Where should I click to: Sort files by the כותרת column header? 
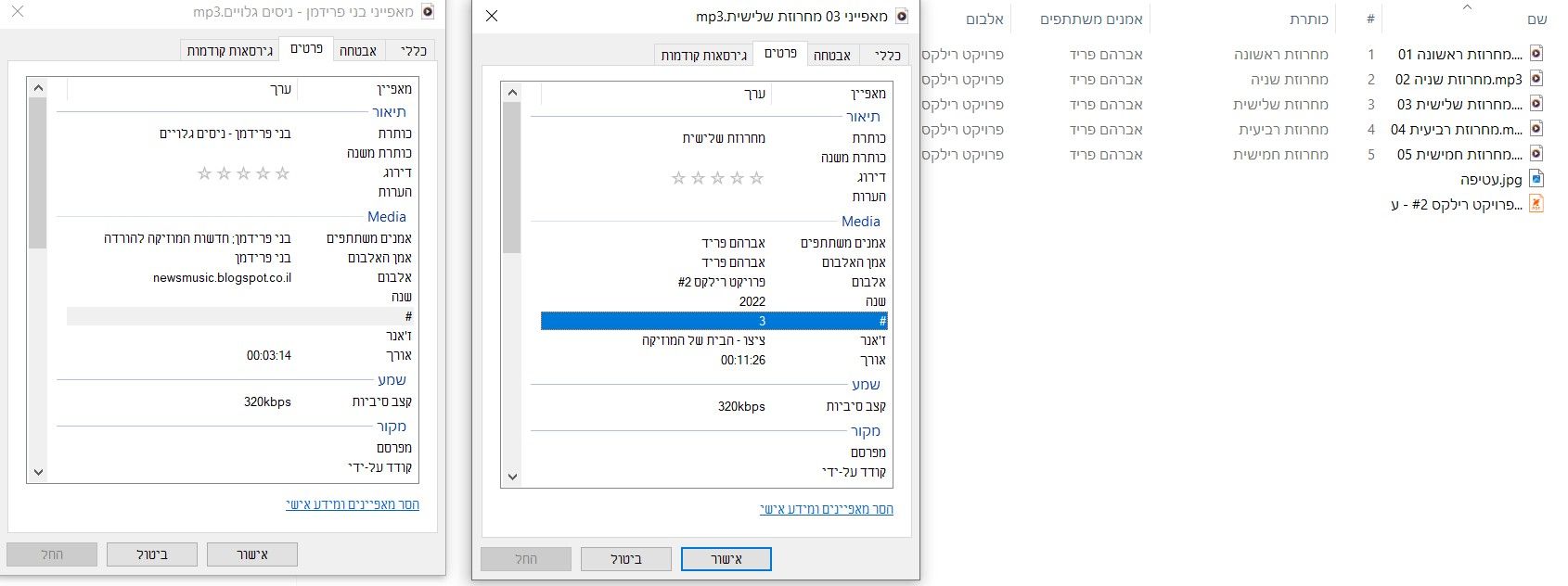(x=1309, y=19)
